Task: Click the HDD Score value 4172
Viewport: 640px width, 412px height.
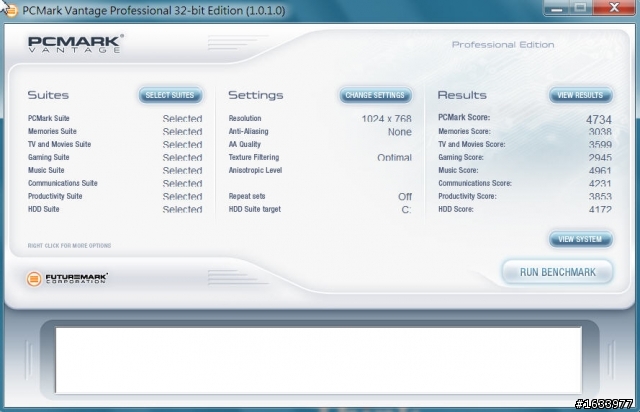Action: pos(600,209)
